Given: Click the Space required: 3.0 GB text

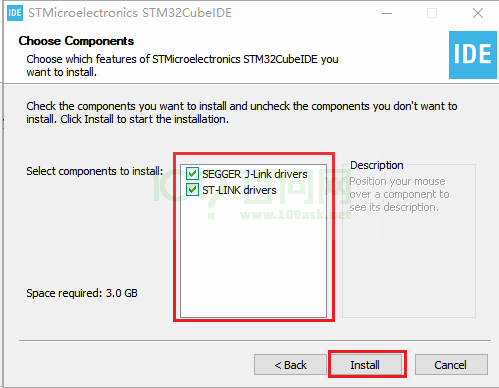Looking at the screenshot, I should 82,293.
